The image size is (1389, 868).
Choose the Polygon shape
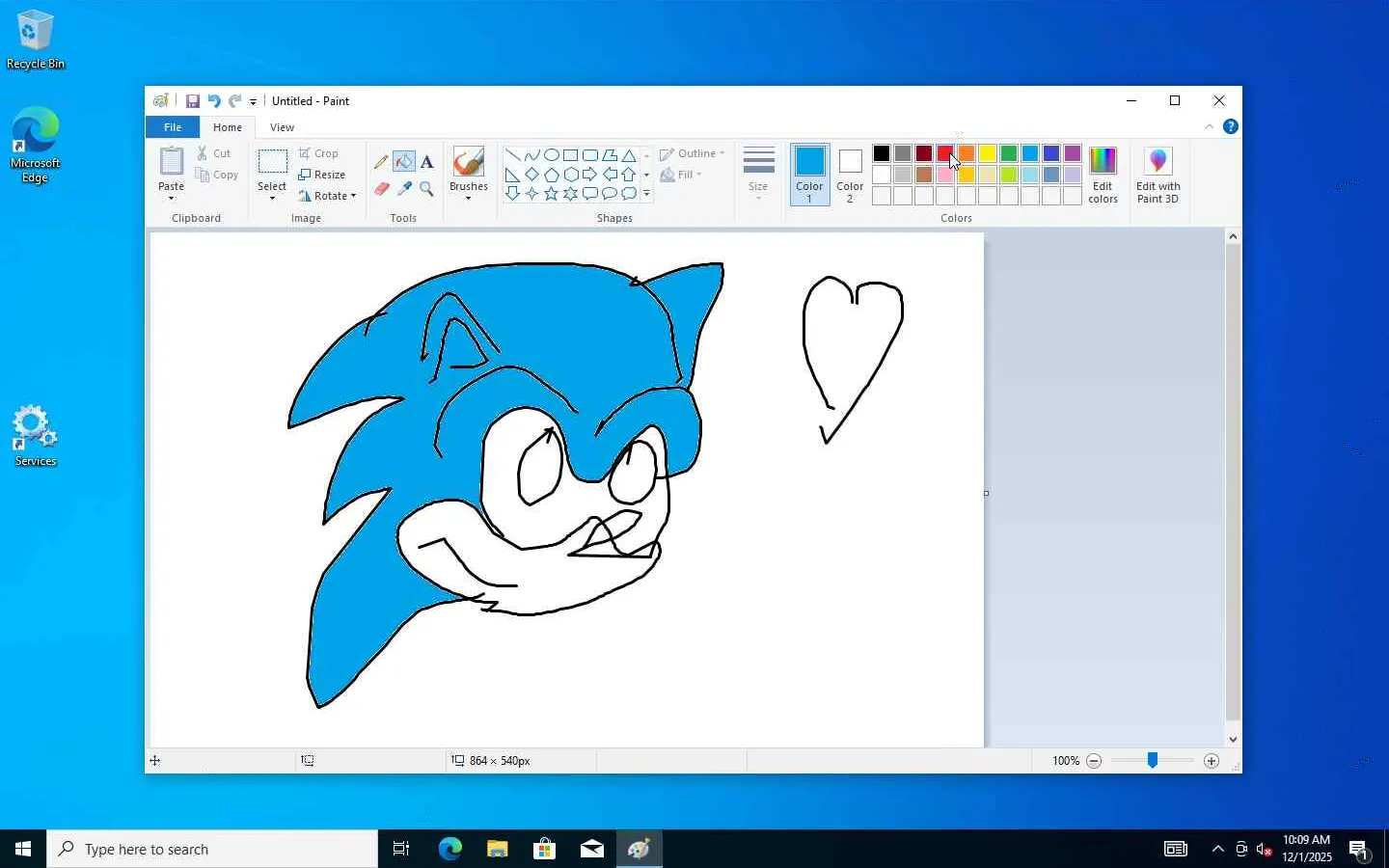pyautogui.click(x=609, y=155)
